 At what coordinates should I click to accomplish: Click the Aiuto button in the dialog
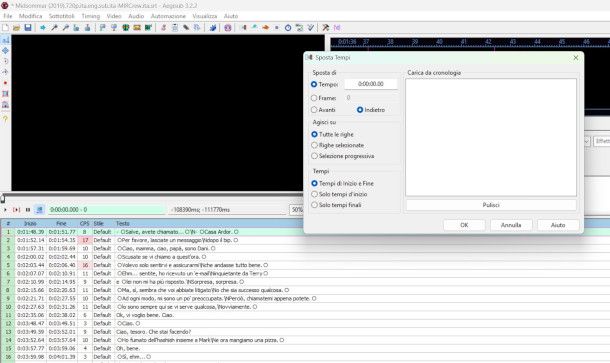click(x=558, y=225)
